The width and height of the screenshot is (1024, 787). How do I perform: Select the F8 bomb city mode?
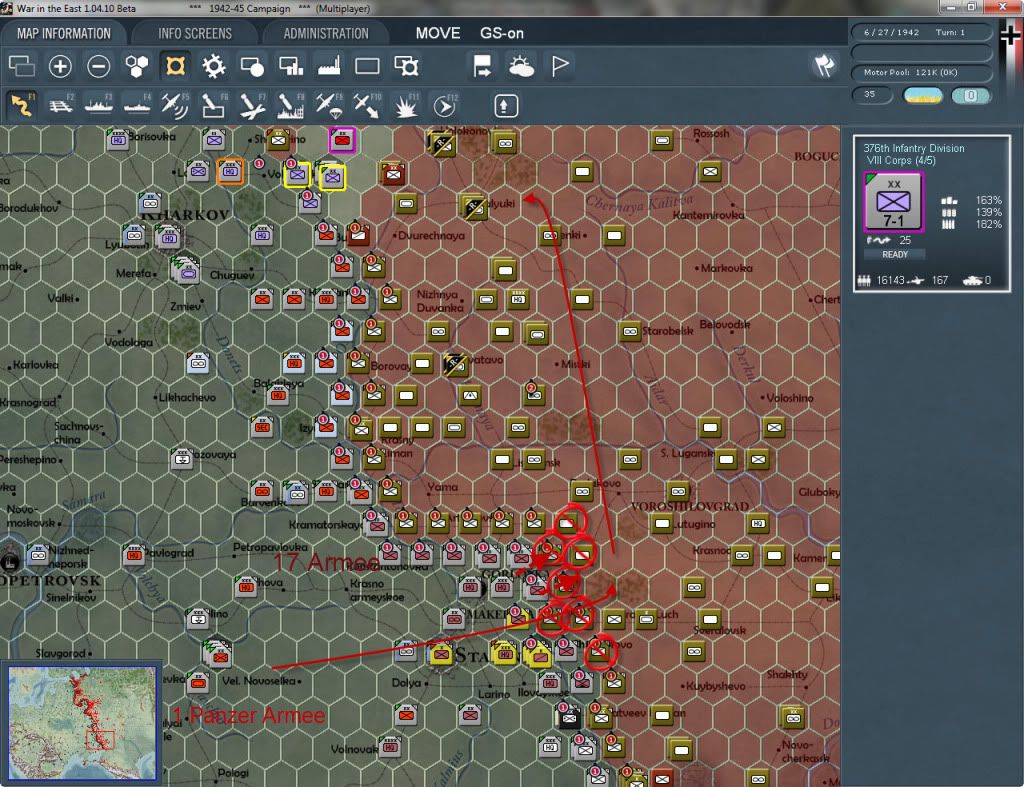291,106
